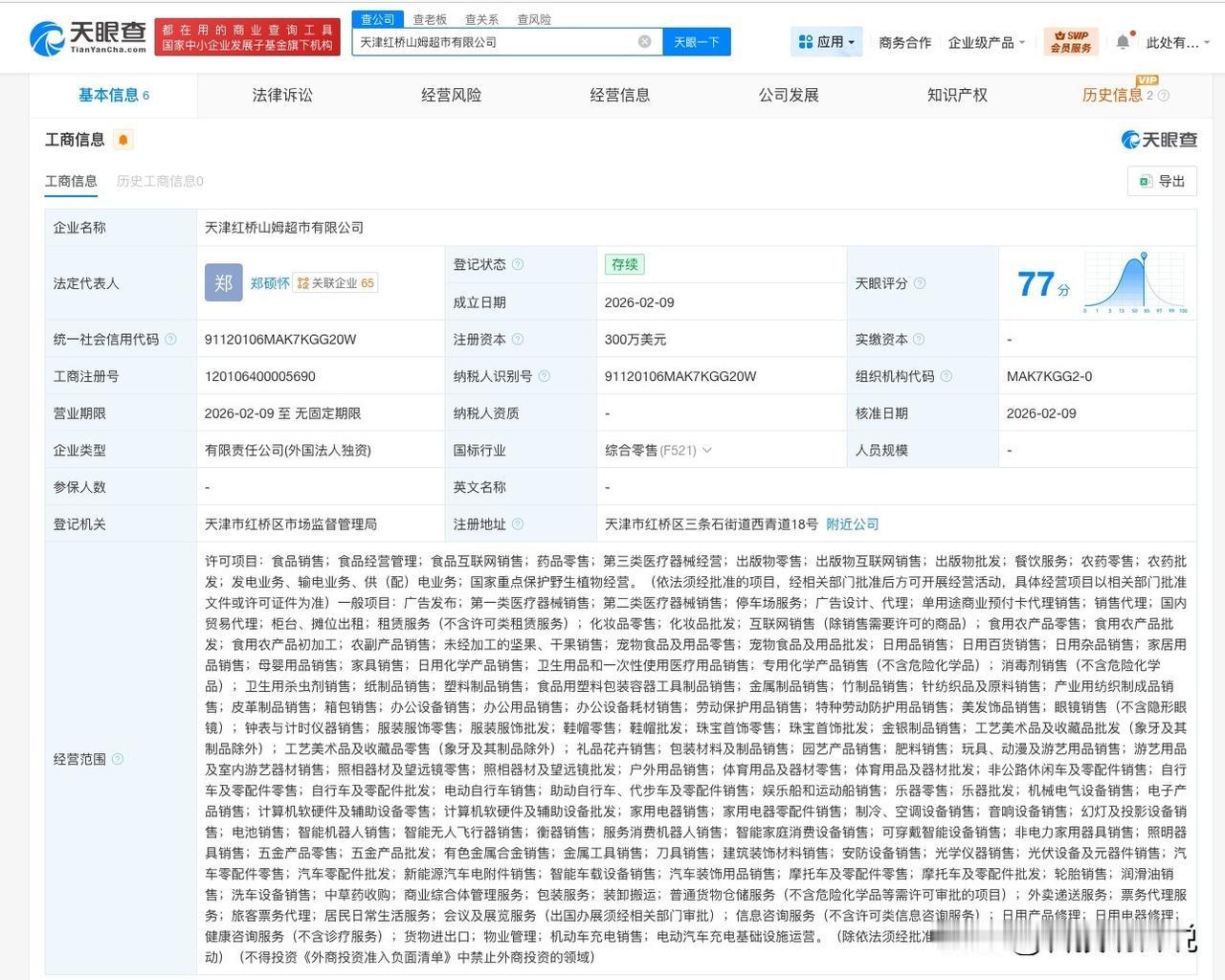Expand the 综合零售(F521) industry dropdown
Viewport: 1225px width, 980px height.
tap(707, 450)
